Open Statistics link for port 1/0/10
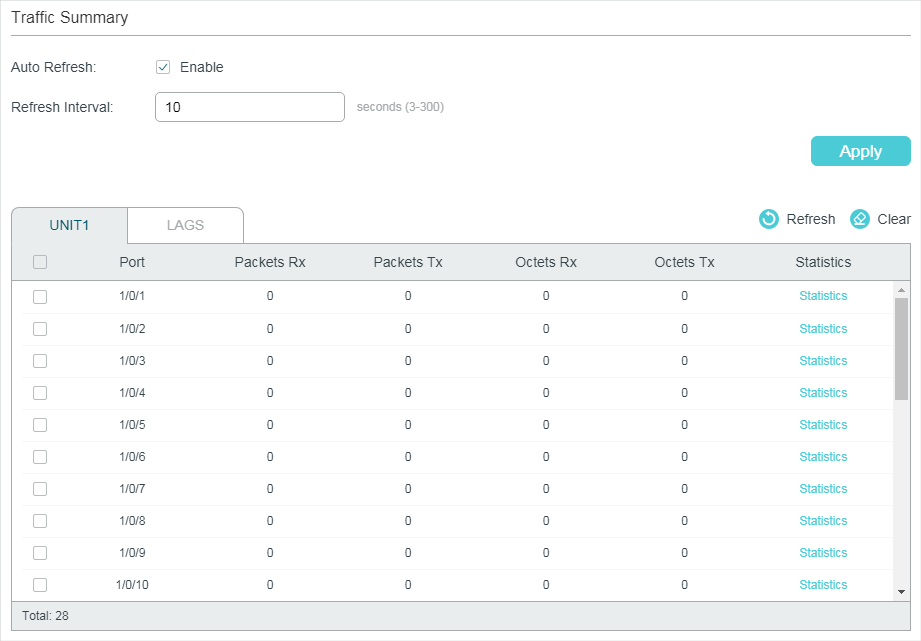This screenshot has width=921, height=641. pyautogui.click(x=823, y=585)
